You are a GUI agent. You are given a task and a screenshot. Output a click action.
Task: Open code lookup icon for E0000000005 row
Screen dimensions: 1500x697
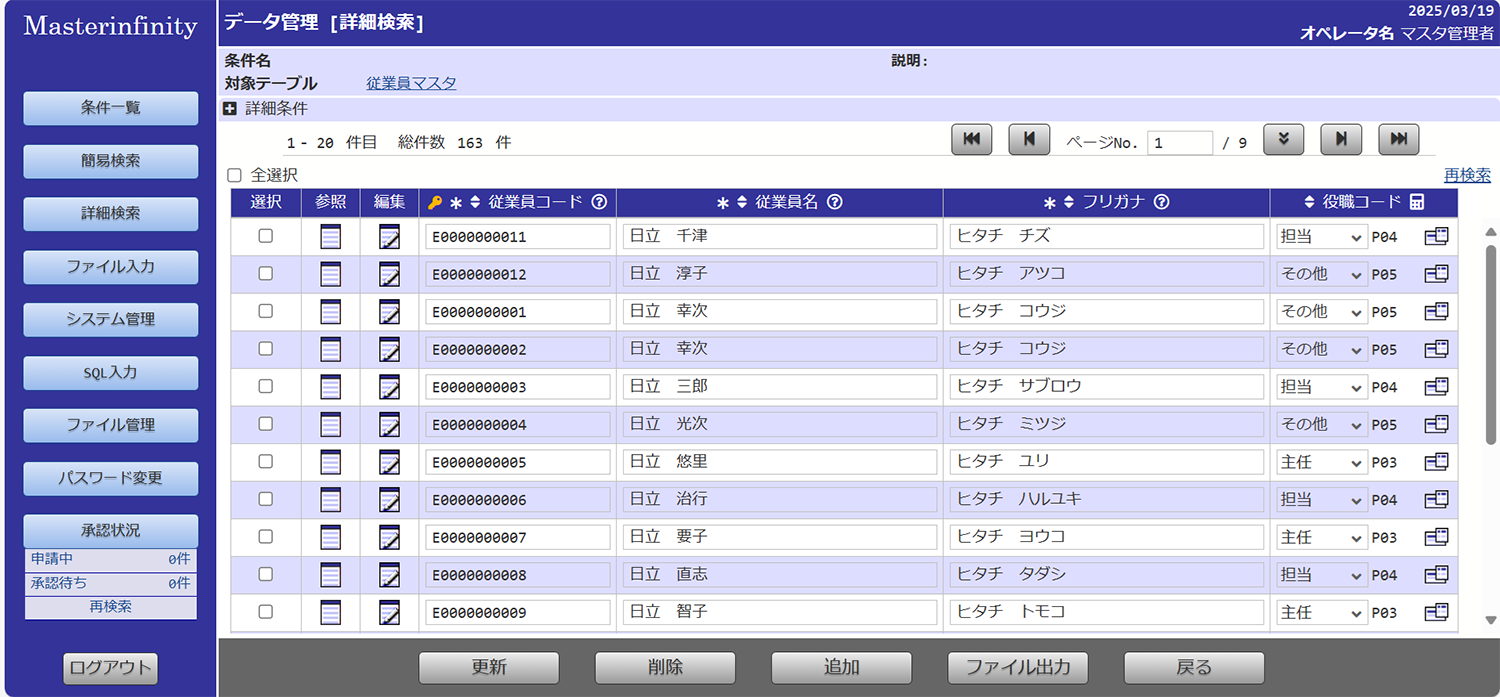(1436, 462)
